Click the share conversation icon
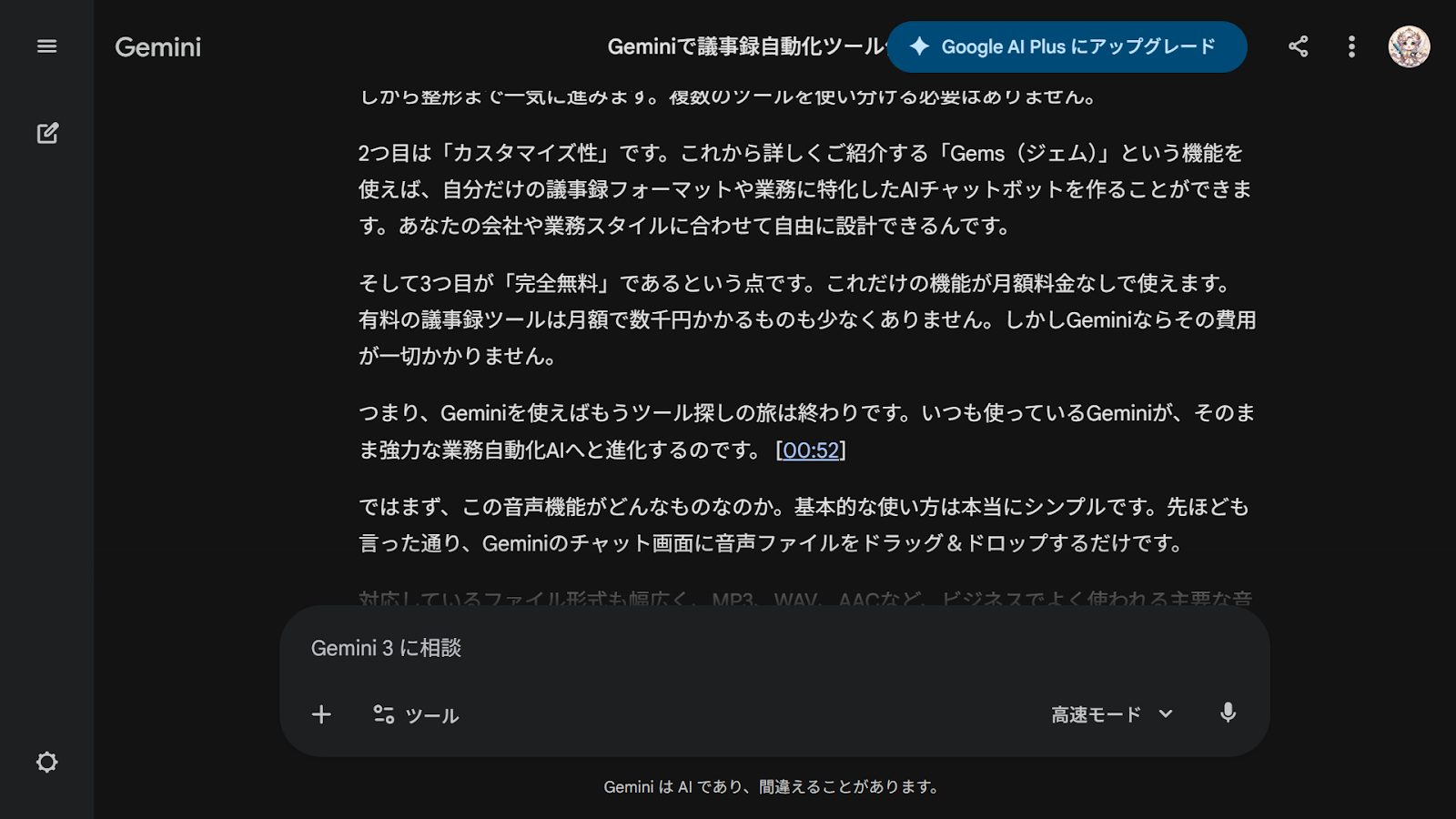Viewport: 1456px width, 819px height. coord(1298,46)
